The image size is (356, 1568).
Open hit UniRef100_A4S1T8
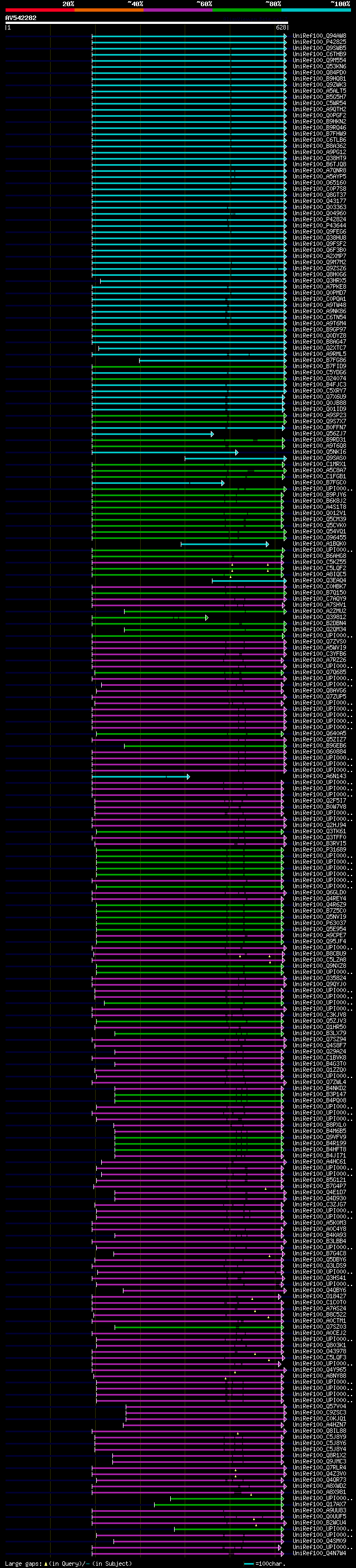319,506
